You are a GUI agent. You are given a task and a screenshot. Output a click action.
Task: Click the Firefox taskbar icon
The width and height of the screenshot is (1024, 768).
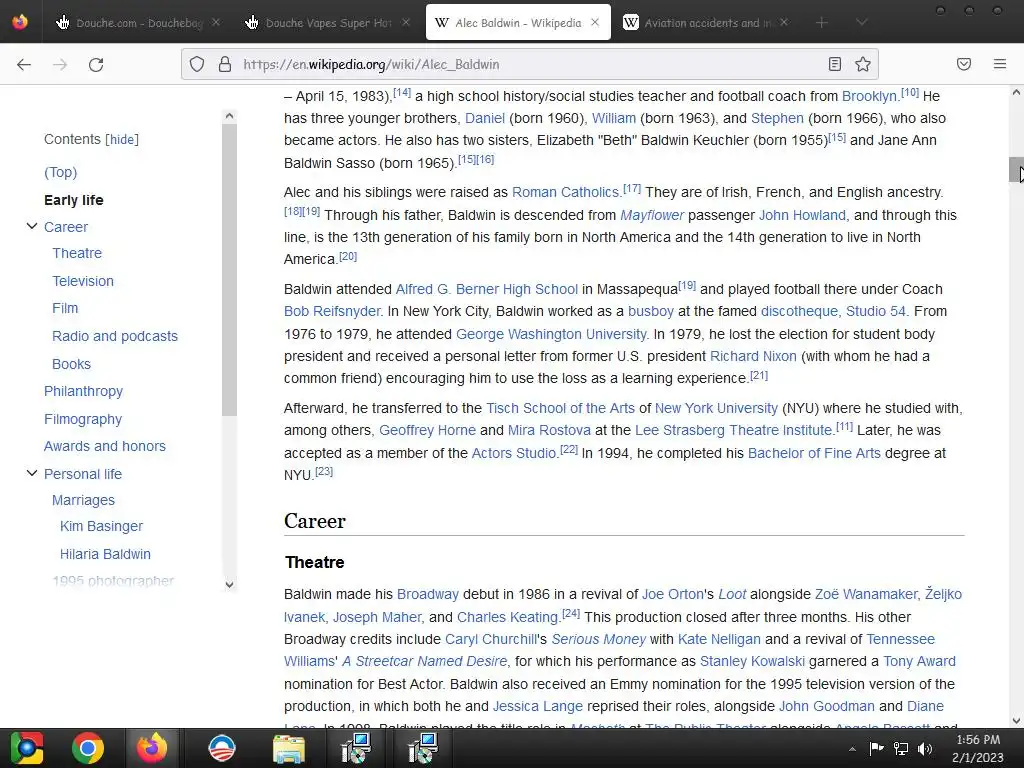click(x=152, y=748)
